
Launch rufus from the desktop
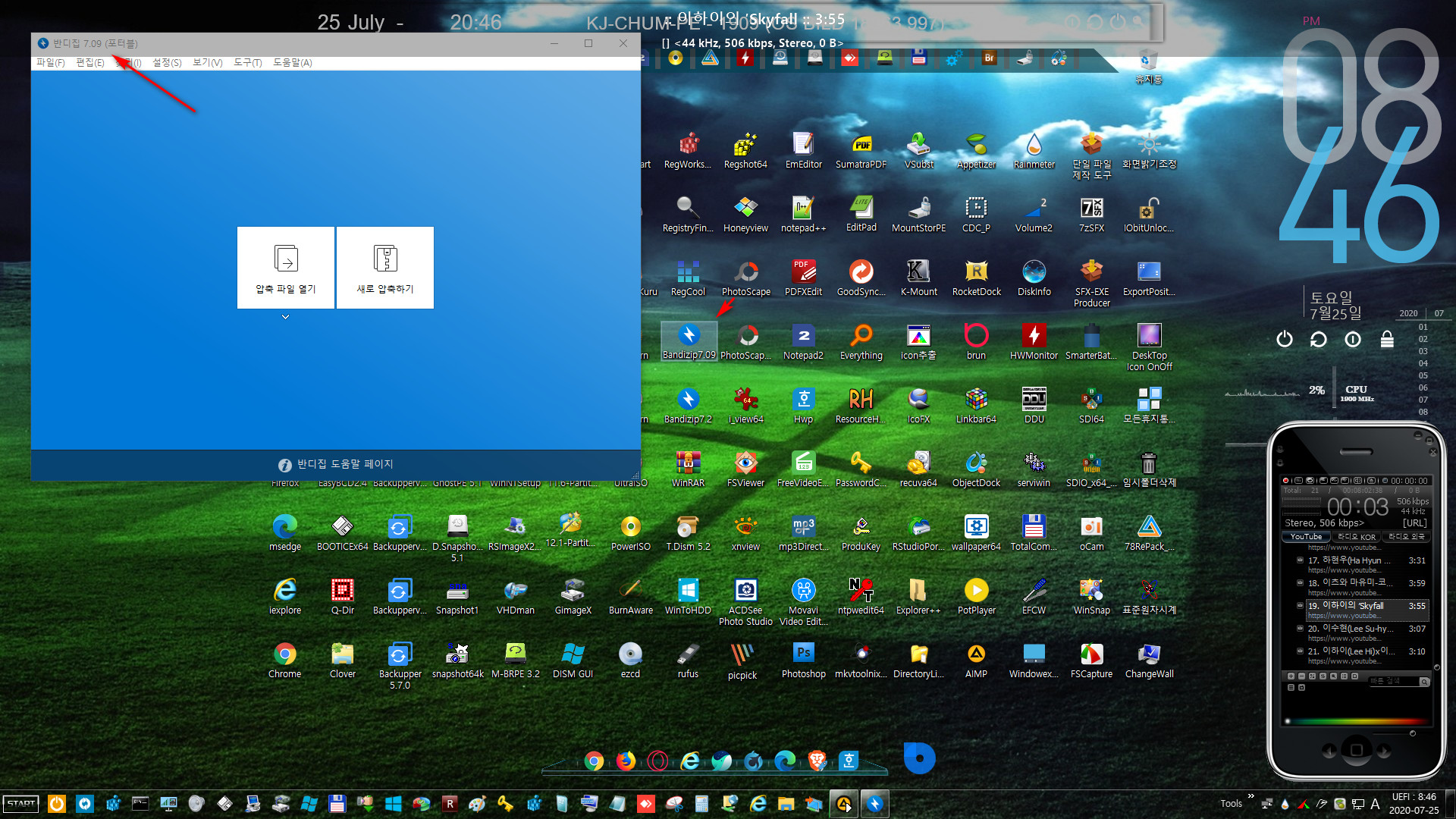click(x=688, y=661)
